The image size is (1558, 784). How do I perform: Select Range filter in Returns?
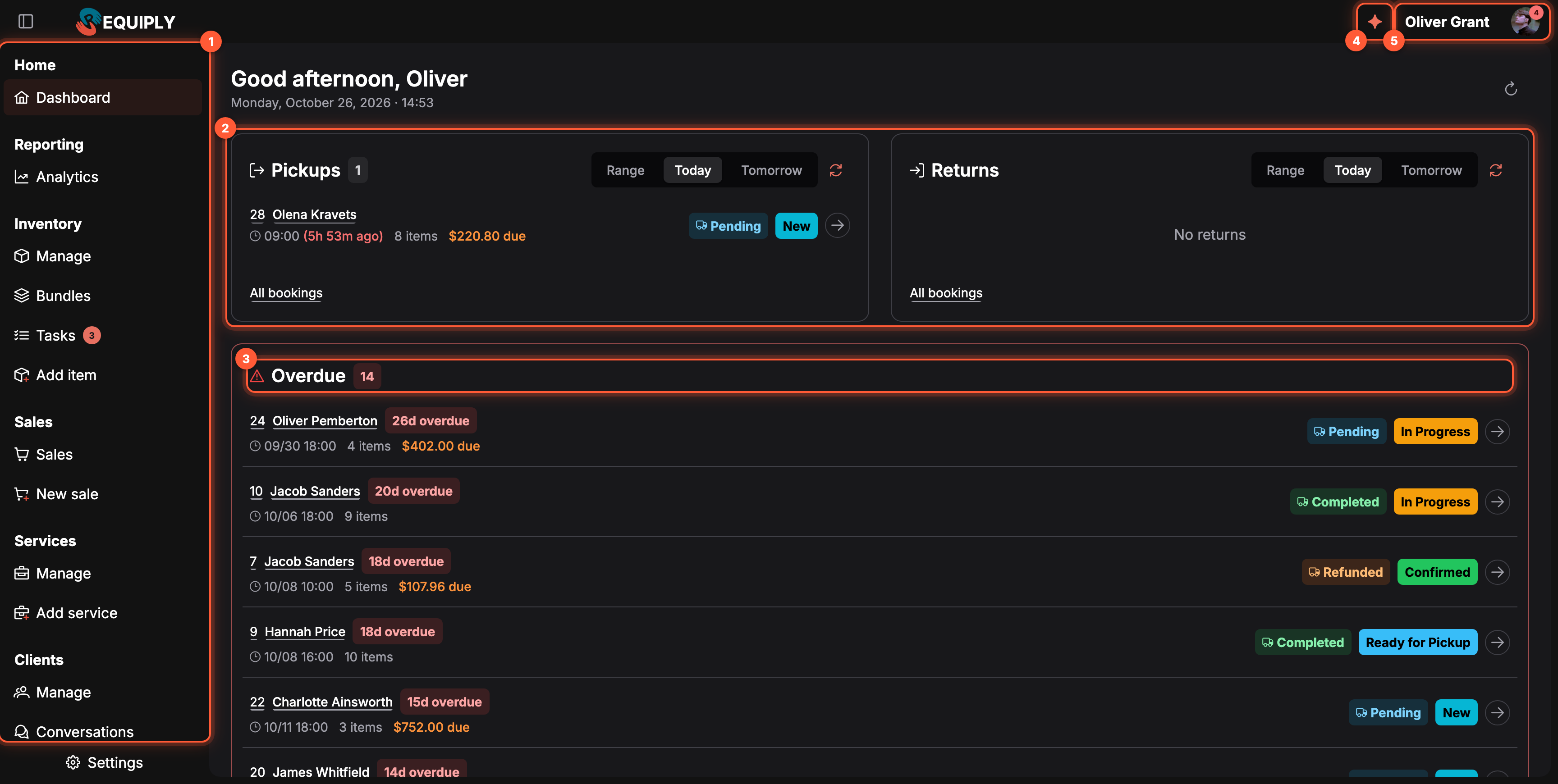pos(1285,170)
